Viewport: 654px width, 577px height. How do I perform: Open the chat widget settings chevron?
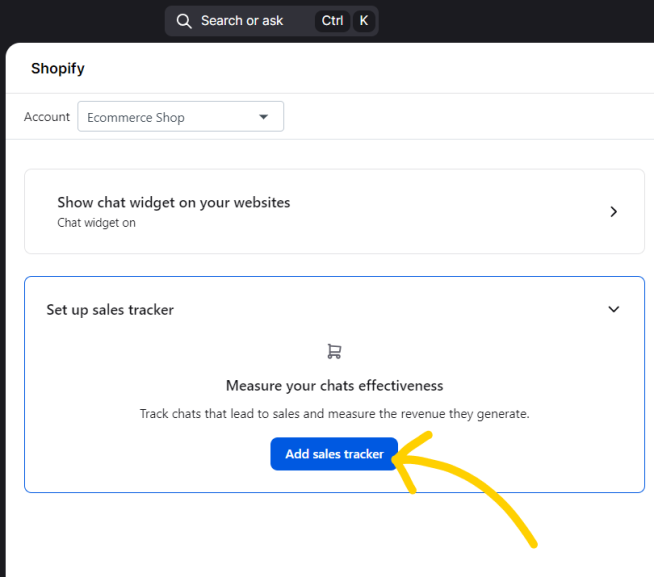click(x=613, y=212)
